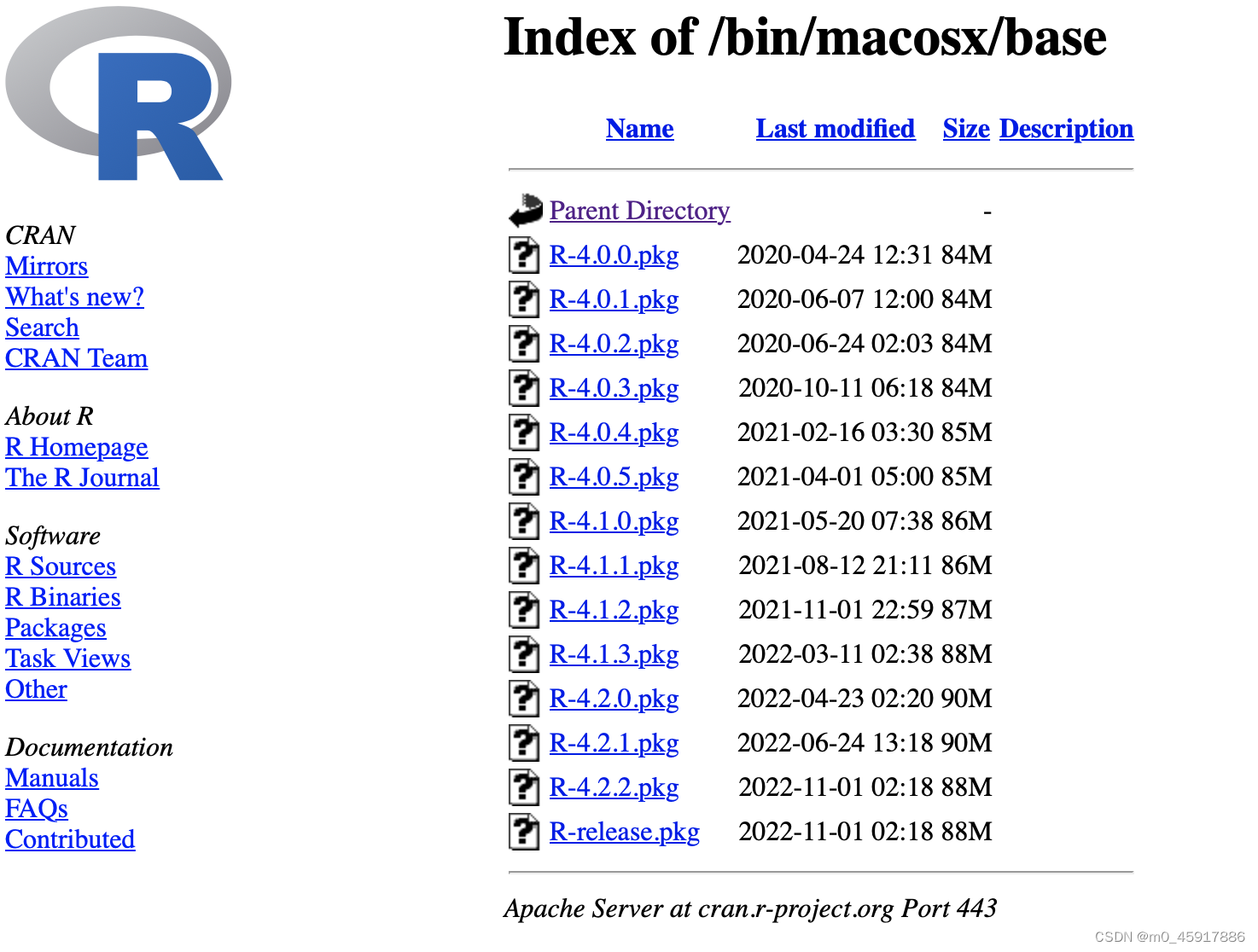Click the file icon beside R-4.2.1.pkg
This screenshot has height=952, width=1258.
tap(524, 742)
